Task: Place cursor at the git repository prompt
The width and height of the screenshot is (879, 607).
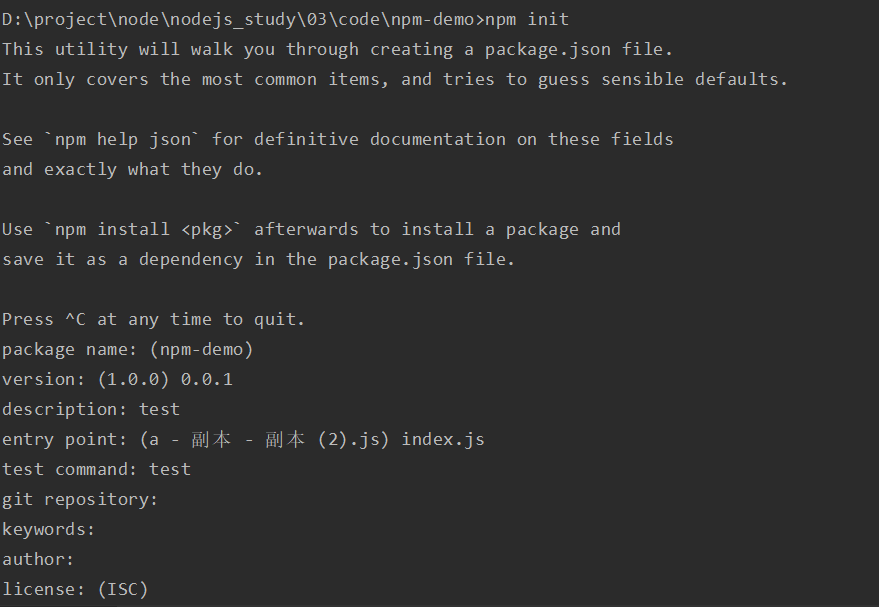Action: click(x=166, y=499)
